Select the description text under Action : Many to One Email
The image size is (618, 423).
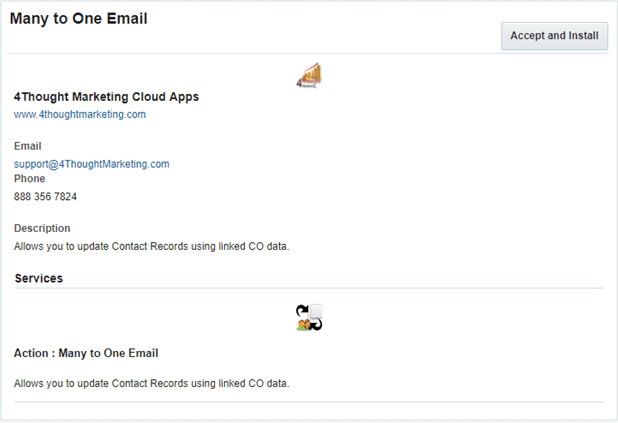click(x=151, y=384)
